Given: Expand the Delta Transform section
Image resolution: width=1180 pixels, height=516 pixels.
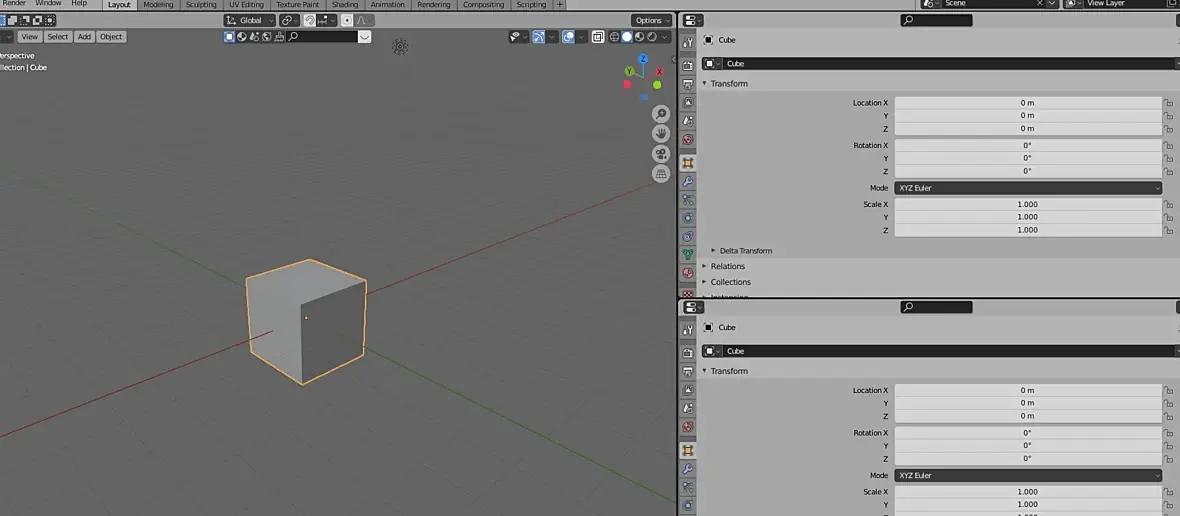Looking at the screenshot, I should (x=745, y=251).
